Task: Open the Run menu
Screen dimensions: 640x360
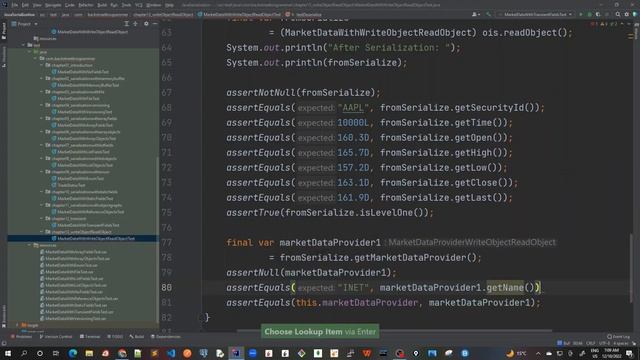Action: click(114, 5)
